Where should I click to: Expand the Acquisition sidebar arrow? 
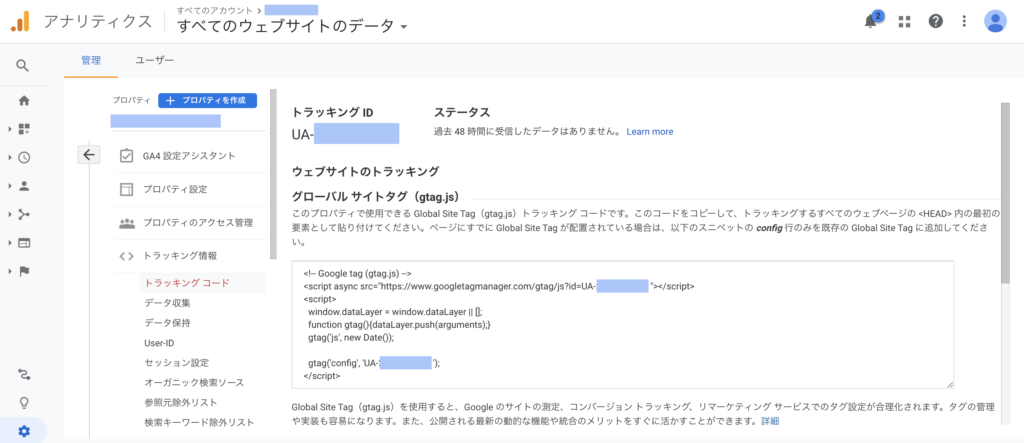(10, 214)
